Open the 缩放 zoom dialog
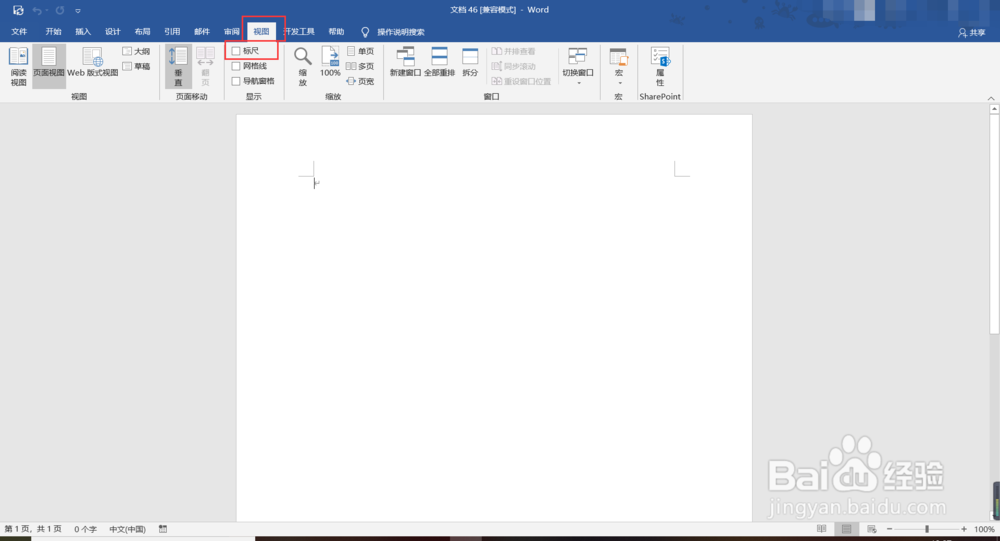1000x541 pixels. click(303, 66)
